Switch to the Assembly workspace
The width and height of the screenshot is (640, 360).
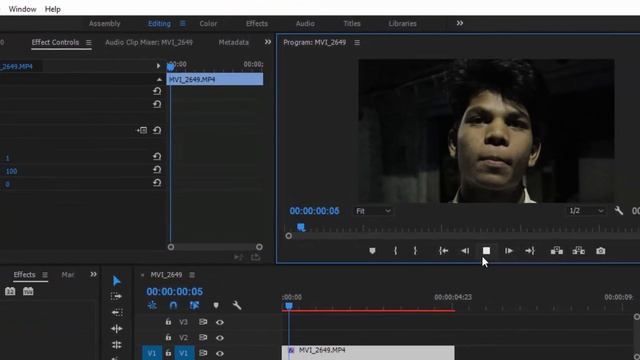pyautogui.click(x=104, y=24)
